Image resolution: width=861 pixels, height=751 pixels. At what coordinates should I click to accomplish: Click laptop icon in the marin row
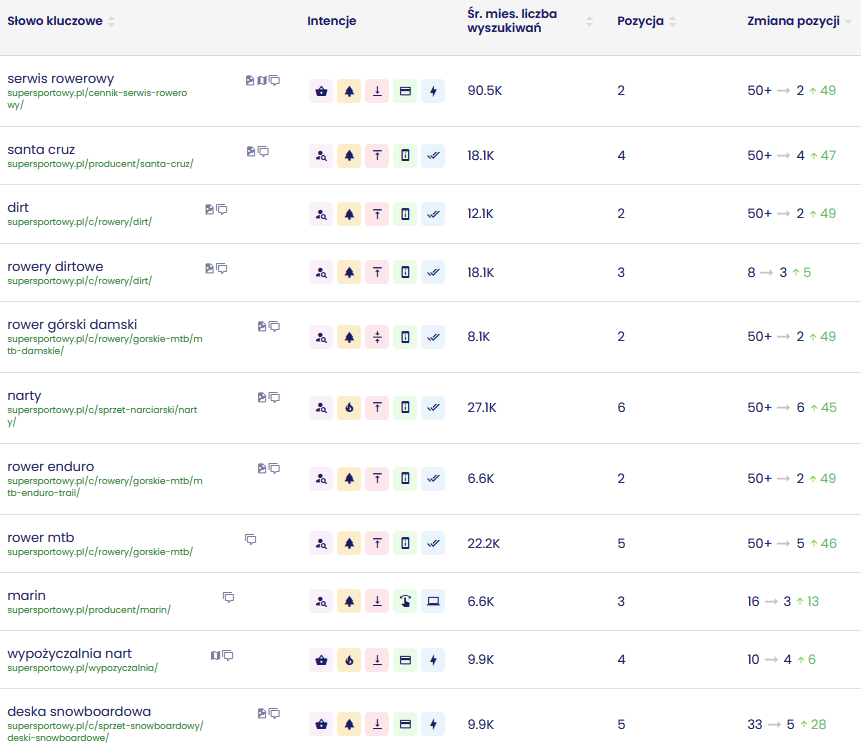(x=433, y=601)
